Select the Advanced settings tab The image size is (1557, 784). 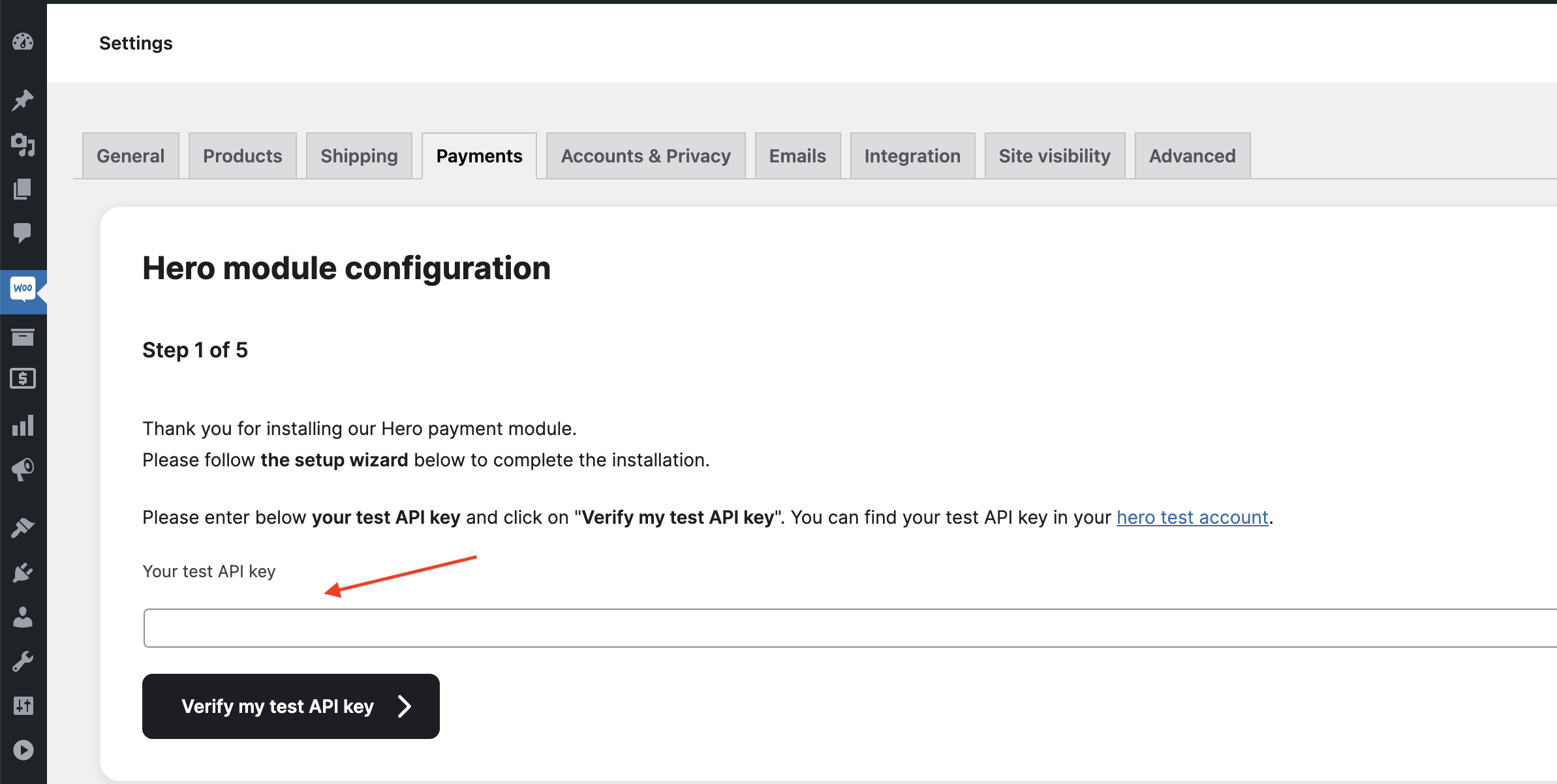click(1192, 155)
